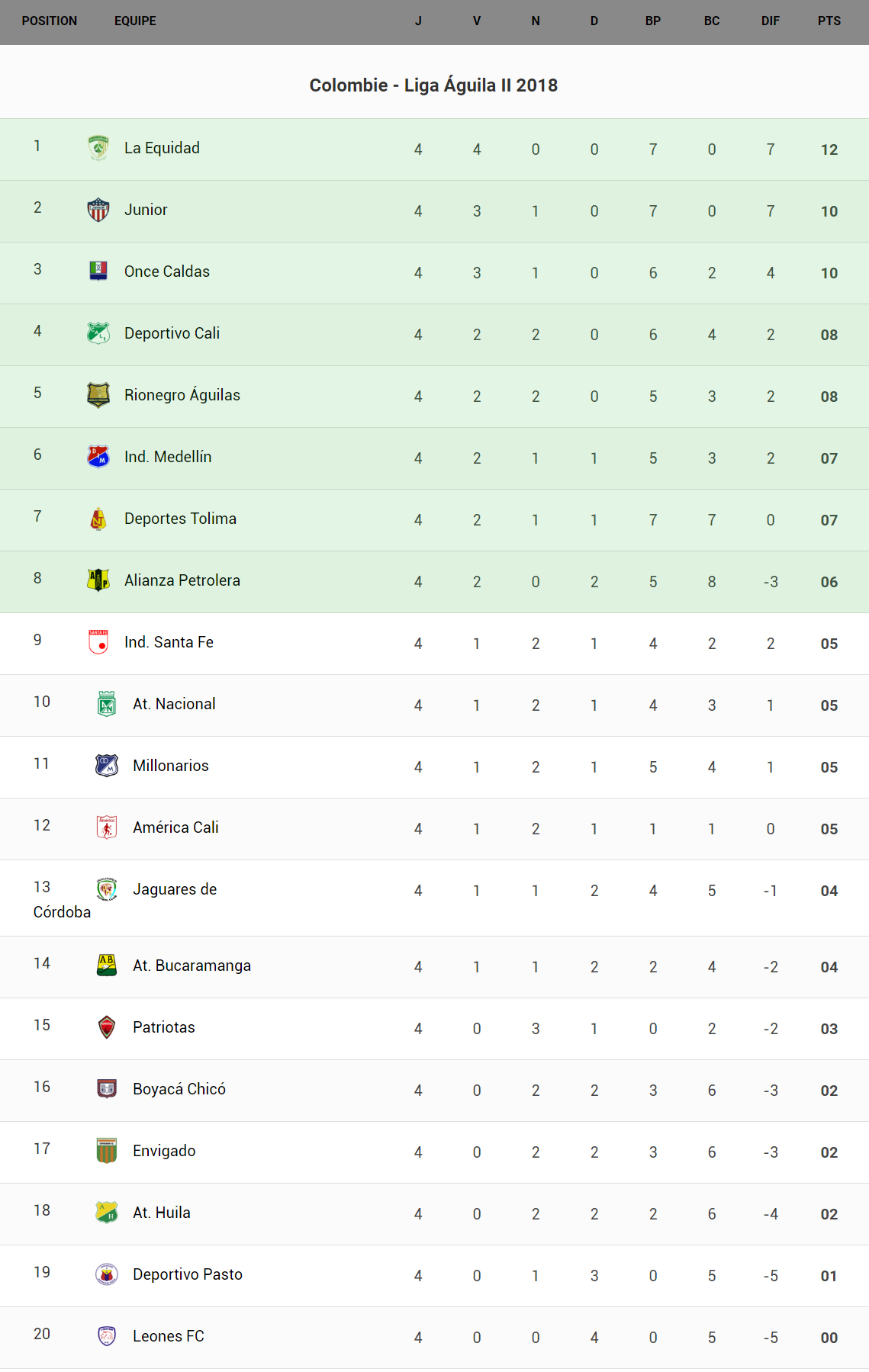Click the Leones FC logo

point(107,1336)
